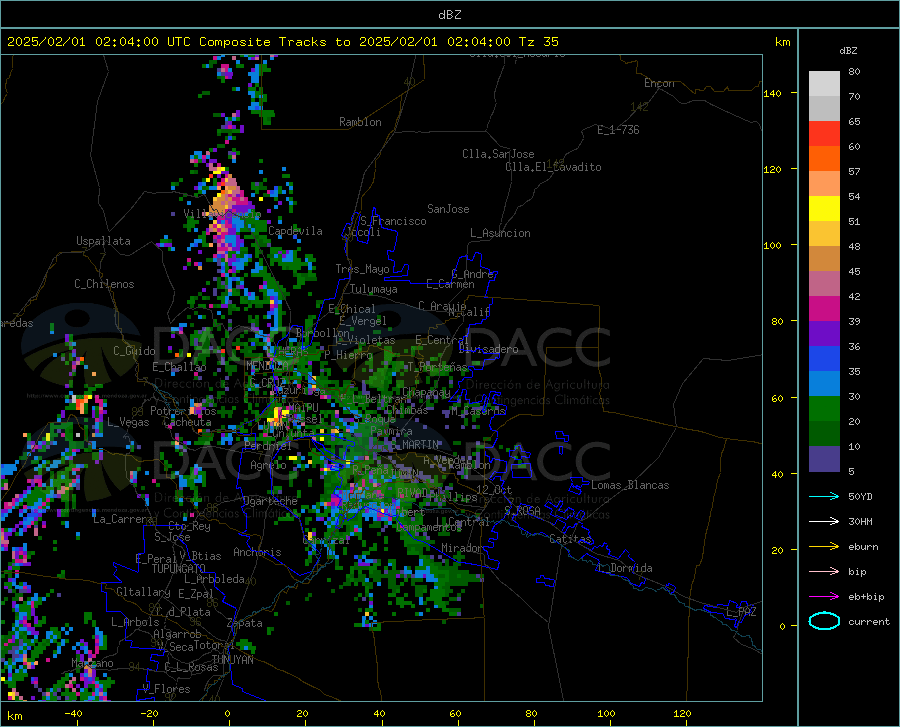Viewport: 900px width, 727px height.
Task: Click the 'C_Guido' map label
Action: point(134,351)
